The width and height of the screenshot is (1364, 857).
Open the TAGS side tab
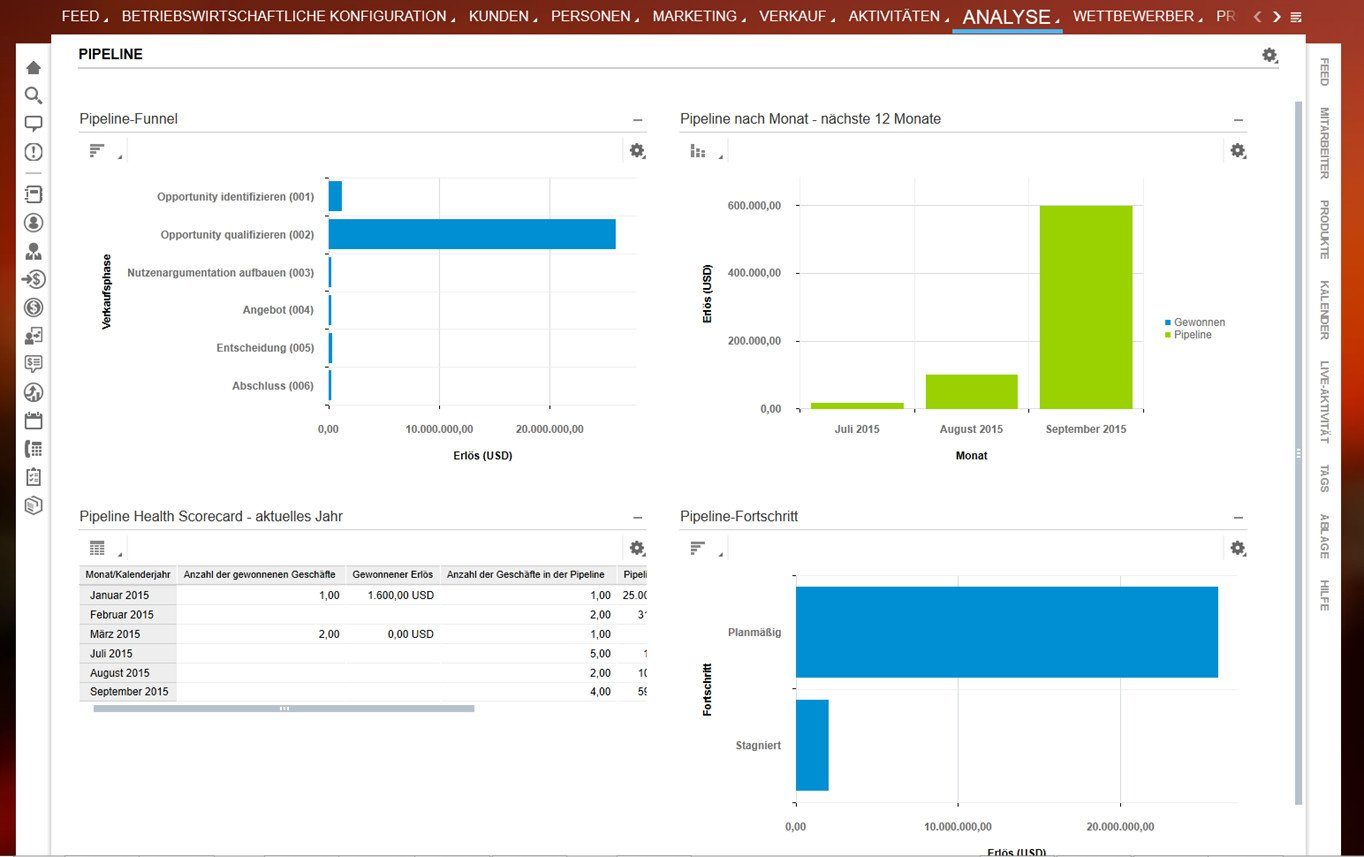[1324, 478]
